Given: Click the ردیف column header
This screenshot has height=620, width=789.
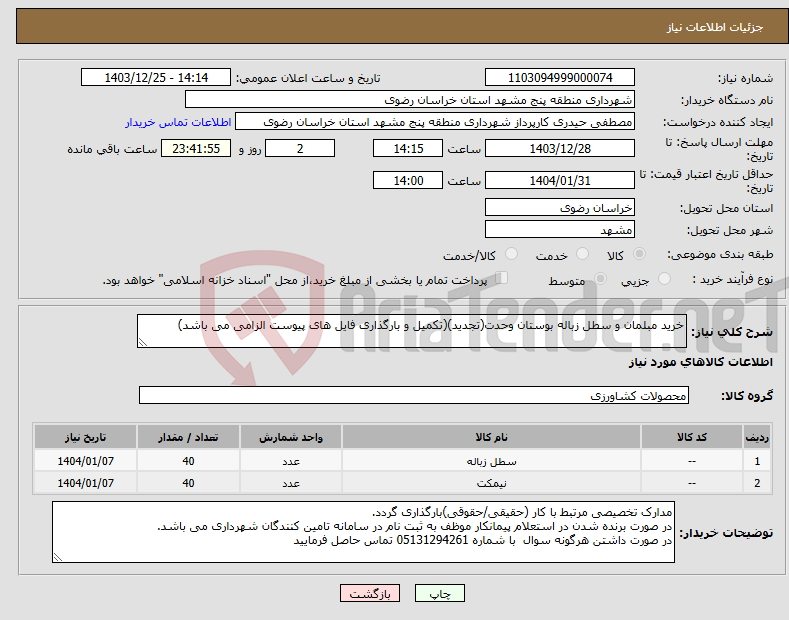Looking at the screenshot, I should (x=757, y=437).
